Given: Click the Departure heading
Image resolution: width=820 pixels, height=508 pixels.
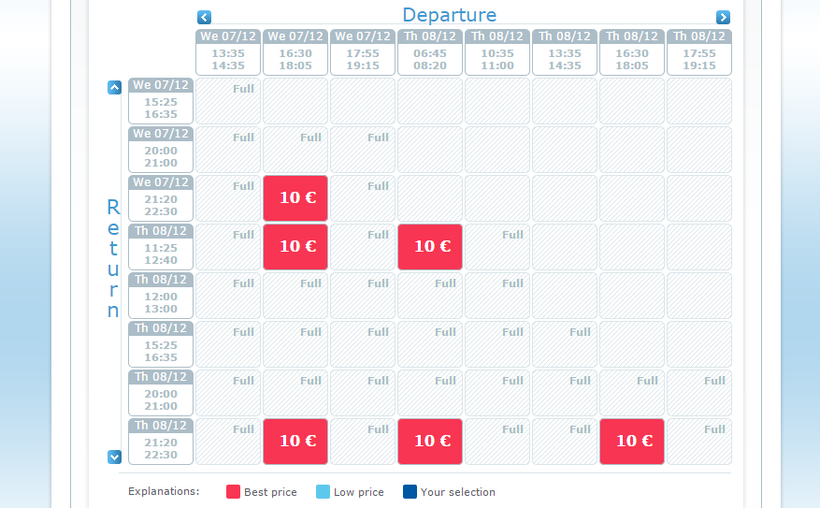Looking at the screenshot, I should (x=449, y=15).
